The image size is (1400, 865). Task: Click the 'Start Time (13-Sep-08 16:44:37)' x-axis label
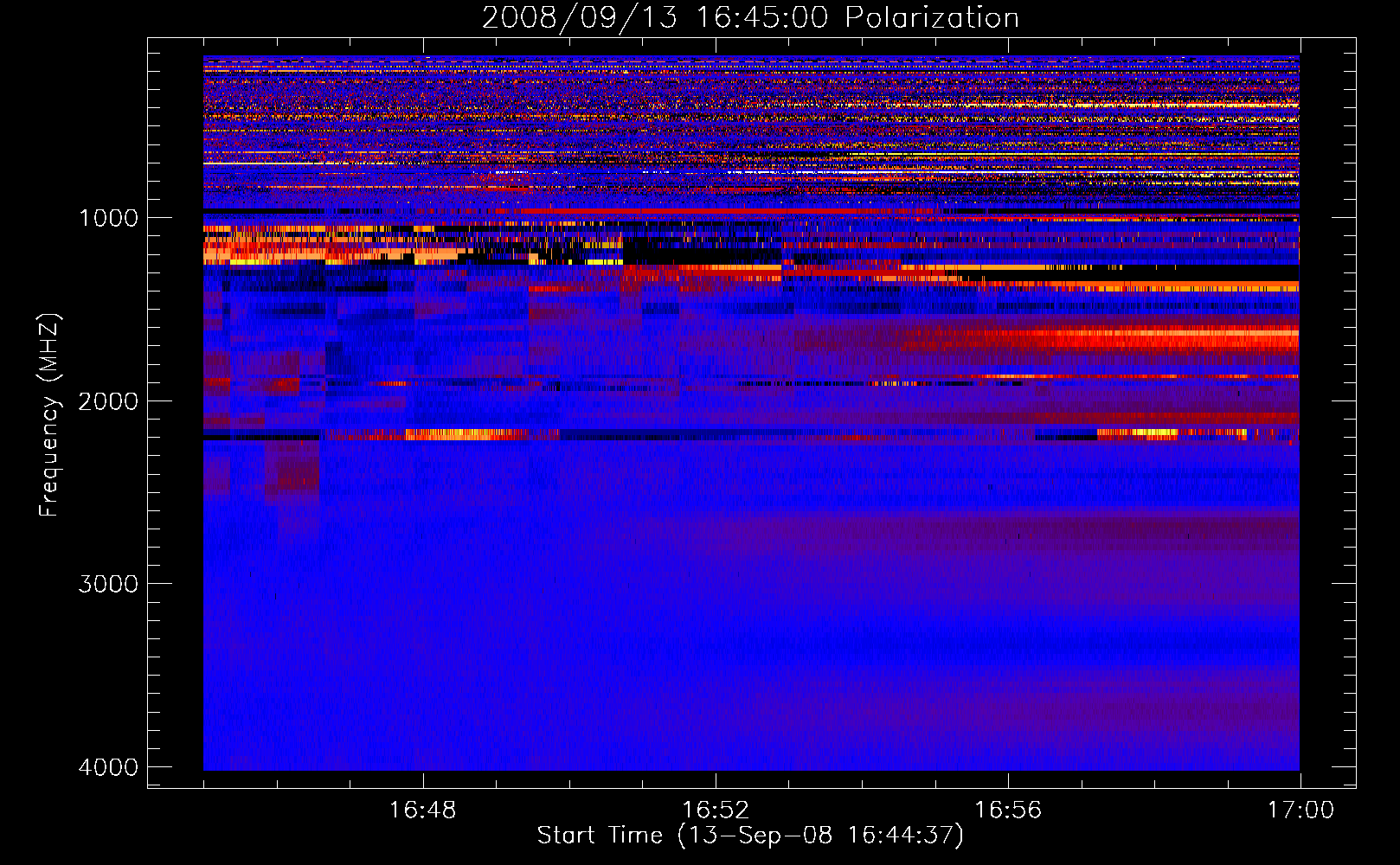[x=750, y=836]
